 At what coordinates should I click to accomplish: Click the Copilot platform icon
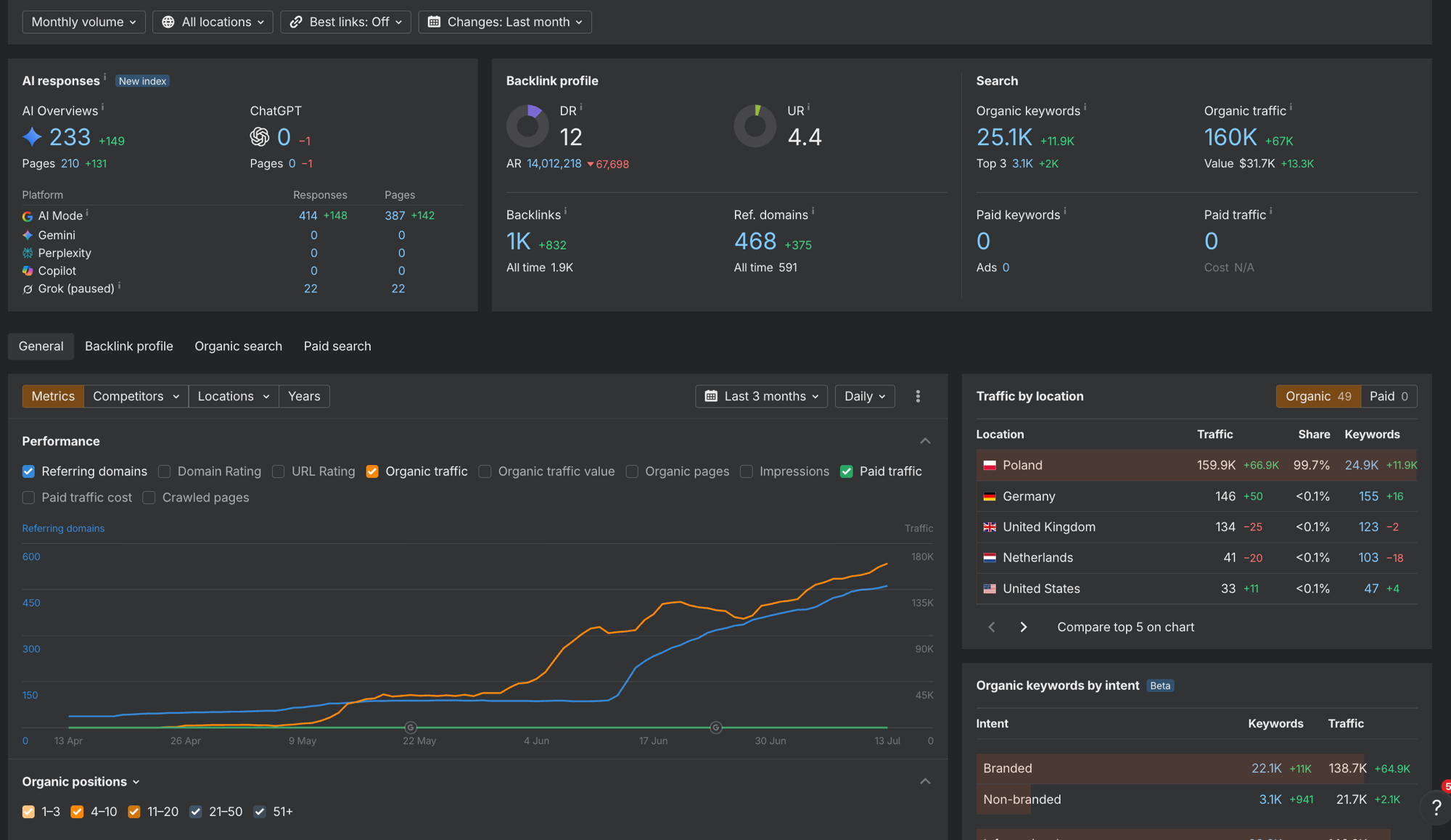point(28,271)
